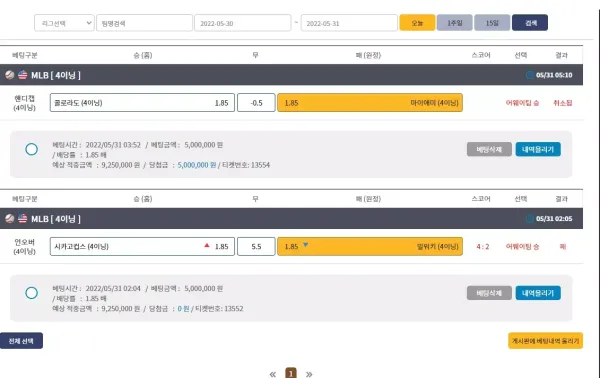Click MLB [ 4이닝 ] header of 02:05 game
The width and height of the screenshot is (600, 378).
[x=56, y=219]
